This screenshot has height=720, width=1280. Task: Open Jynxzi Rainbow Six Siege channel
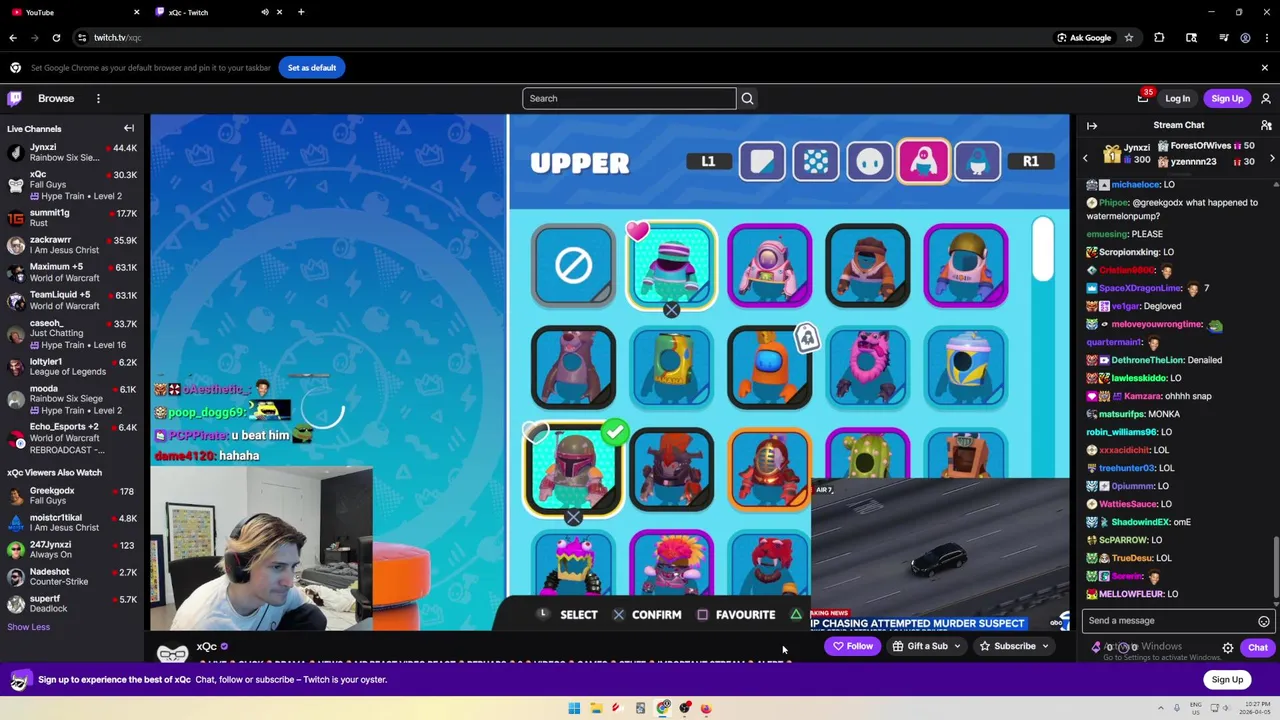click(72, 152)
